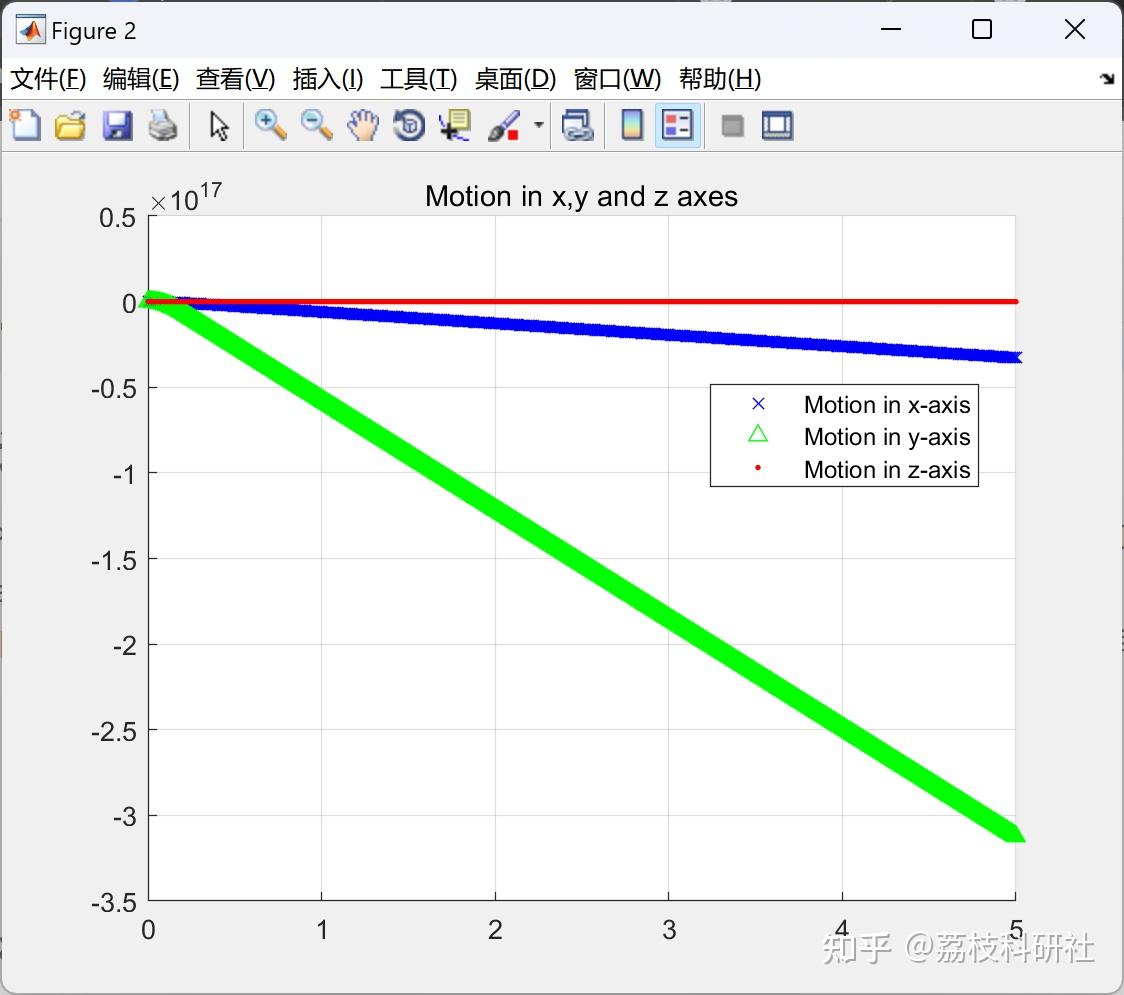Screen dimensions: 1124x995
Task: Open the 工具 menu
Action: point(418,79)
